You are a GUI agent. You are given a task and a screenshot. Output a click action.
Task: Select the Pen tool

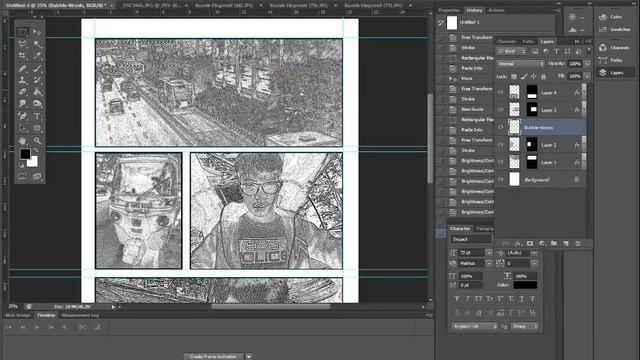point(22,116)
